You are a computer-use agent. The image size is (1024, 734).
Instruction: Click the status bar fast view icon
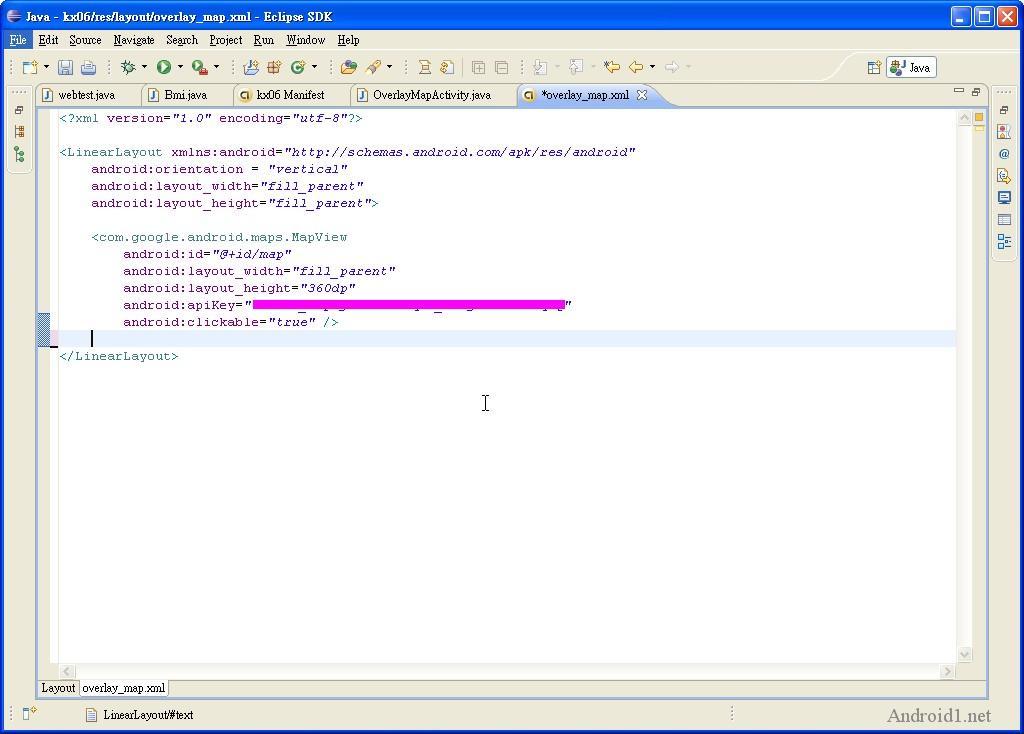(29, 714)
